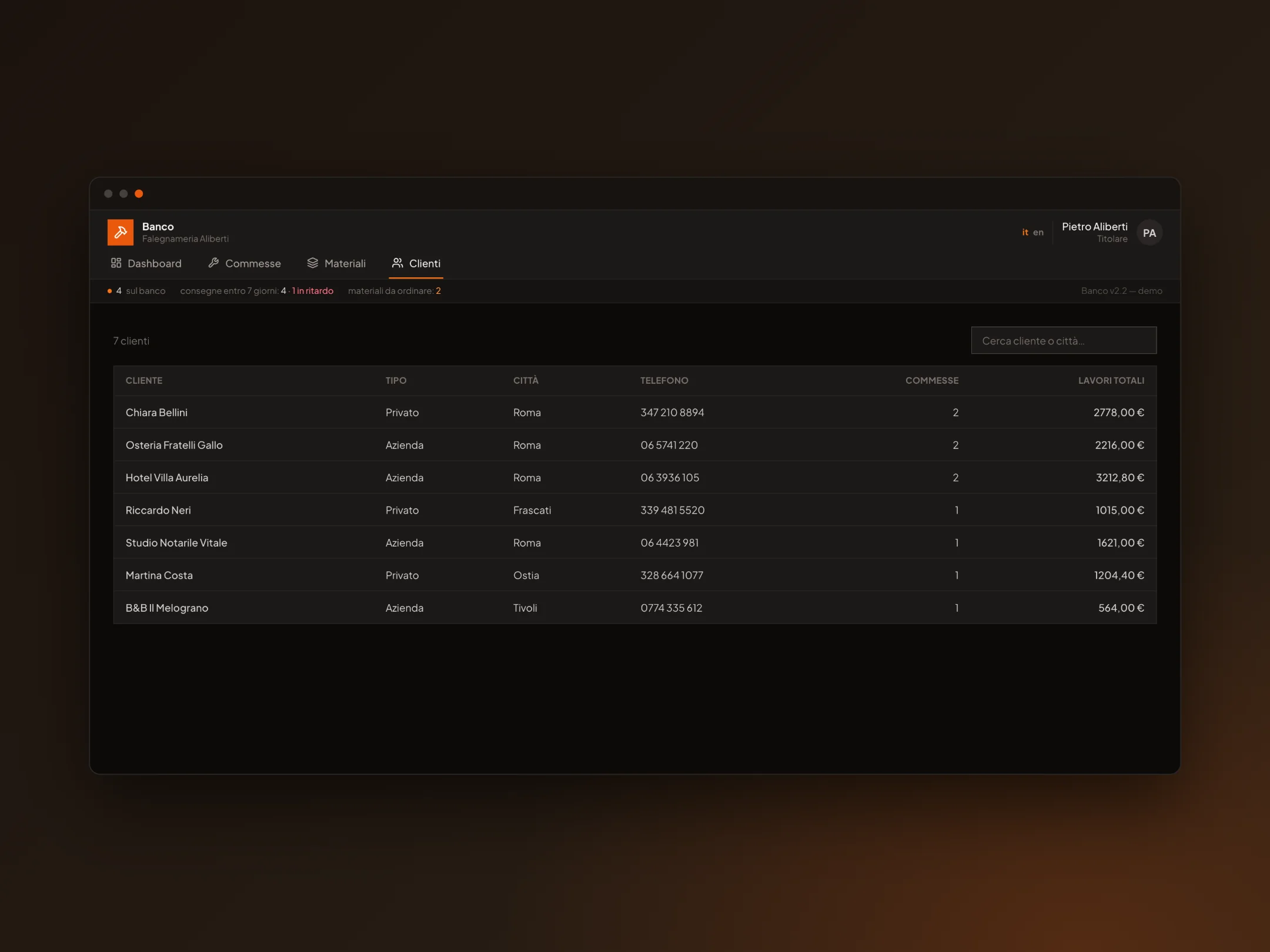The width and height of the screenshot is (1270, 952).
Task: Sort by the TIPO column header
Action: click(396, 381)
